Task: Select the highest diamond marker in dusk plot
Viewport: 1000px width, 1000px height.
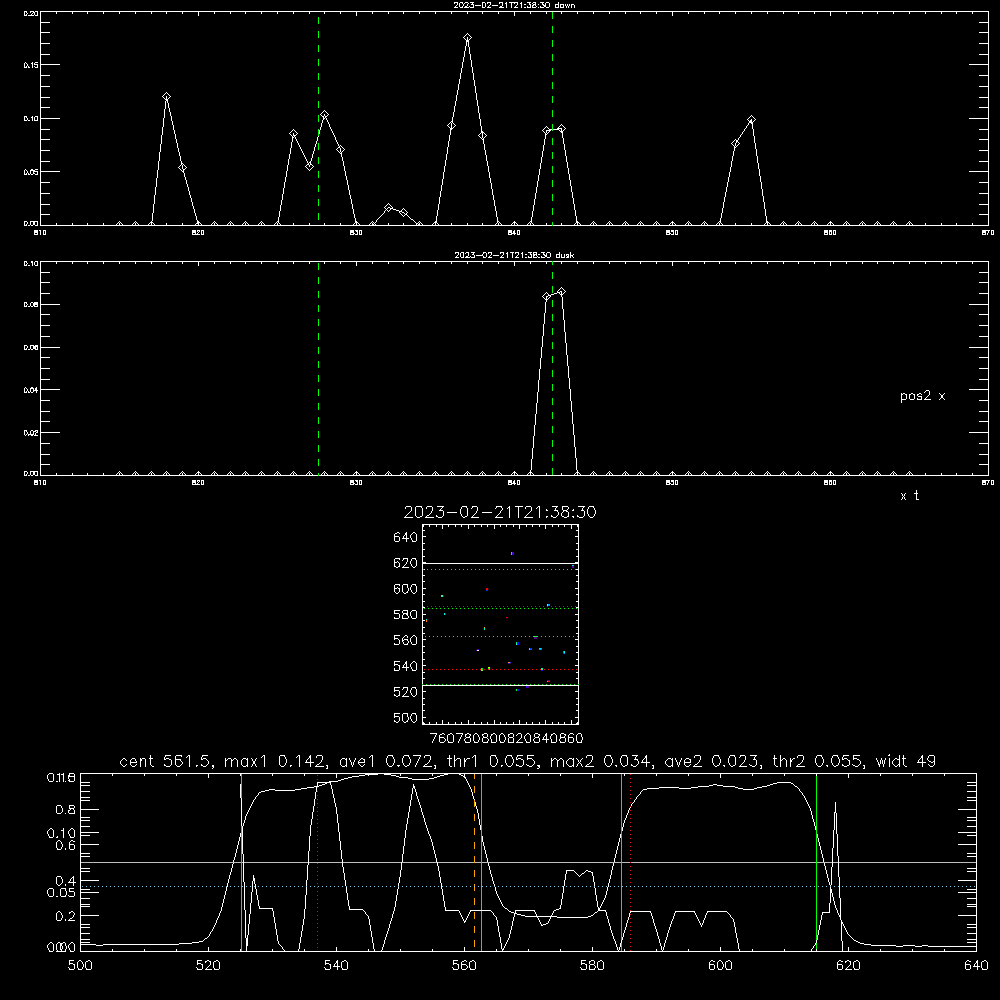Action: click(561, 292)
